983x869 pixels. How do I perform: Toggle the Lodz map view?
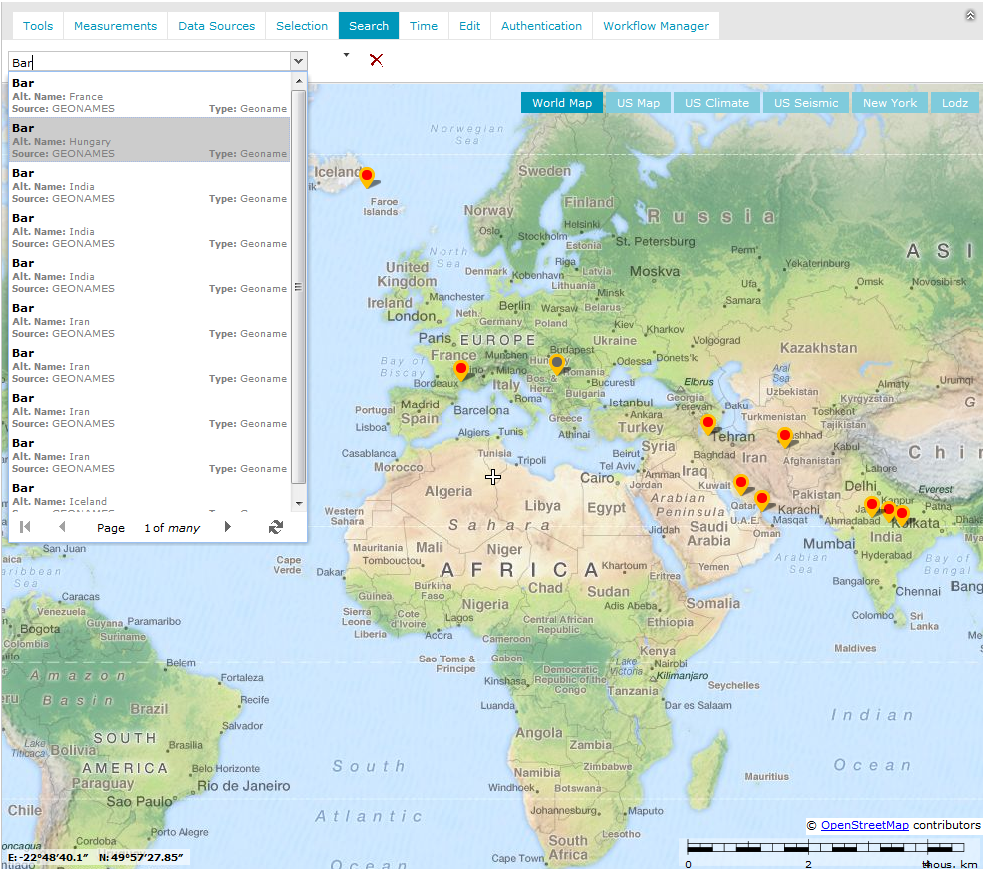coord(954,102)
